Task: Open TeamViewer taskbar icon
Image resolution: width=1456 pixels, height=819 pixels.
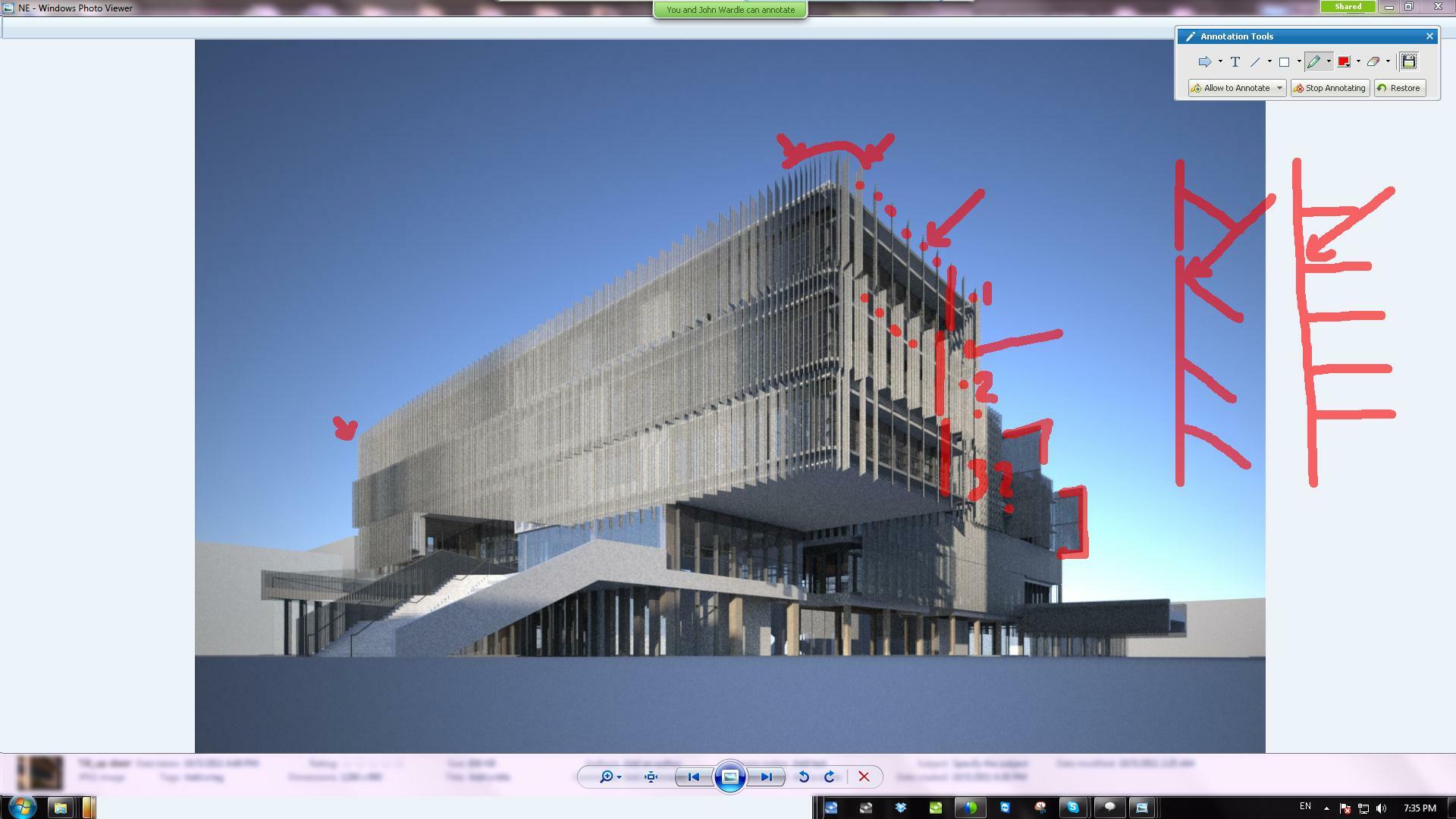Action: [1005, 808]
